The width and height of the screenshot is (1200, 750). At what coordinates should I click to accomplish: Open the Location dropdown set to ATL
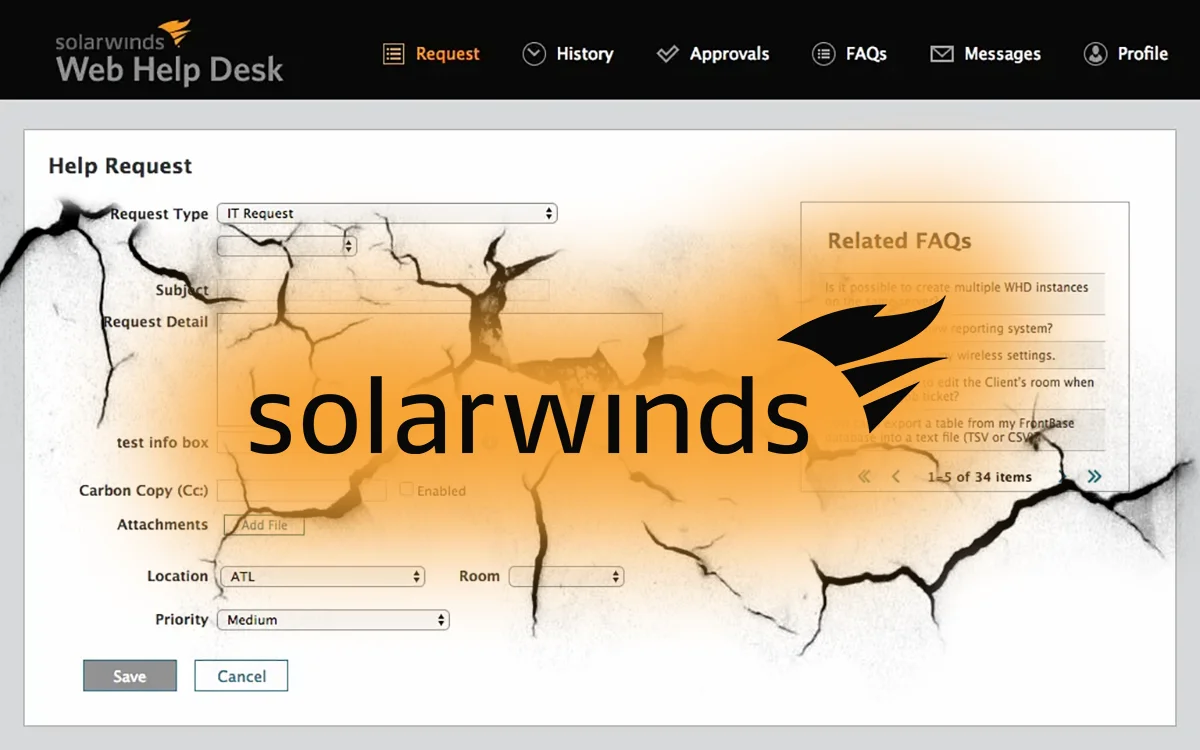tap(322, 576)
